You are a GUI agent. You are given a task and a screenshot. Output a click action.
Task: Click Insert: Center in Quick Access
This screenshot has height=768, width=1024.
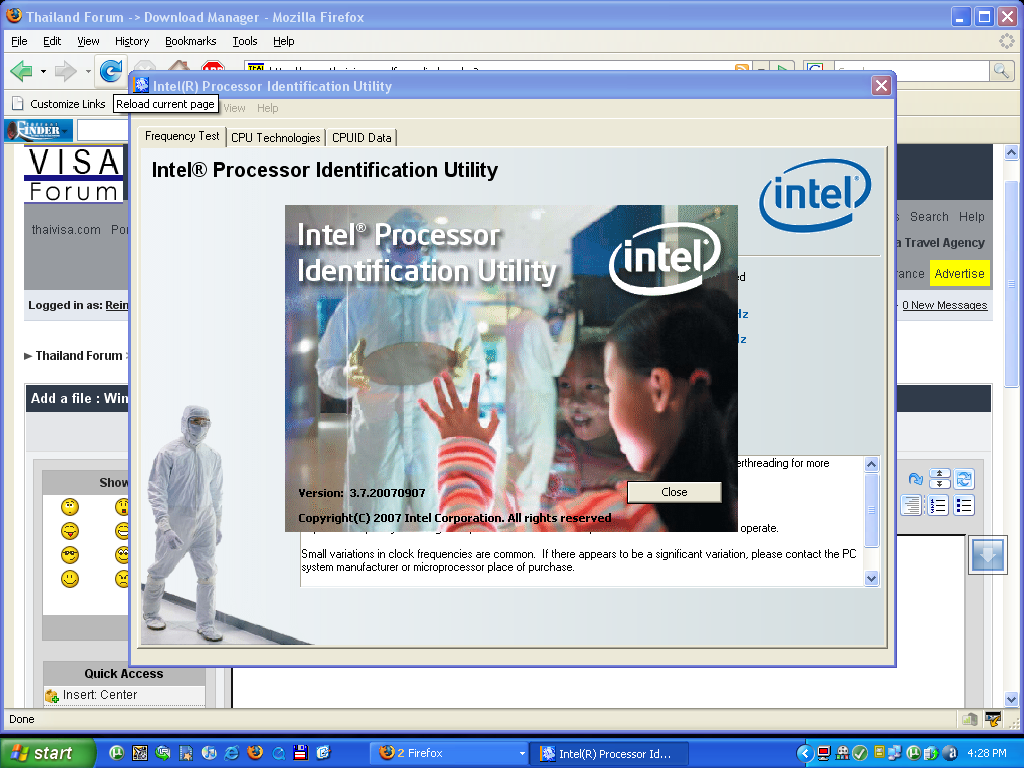coord(100,695)
